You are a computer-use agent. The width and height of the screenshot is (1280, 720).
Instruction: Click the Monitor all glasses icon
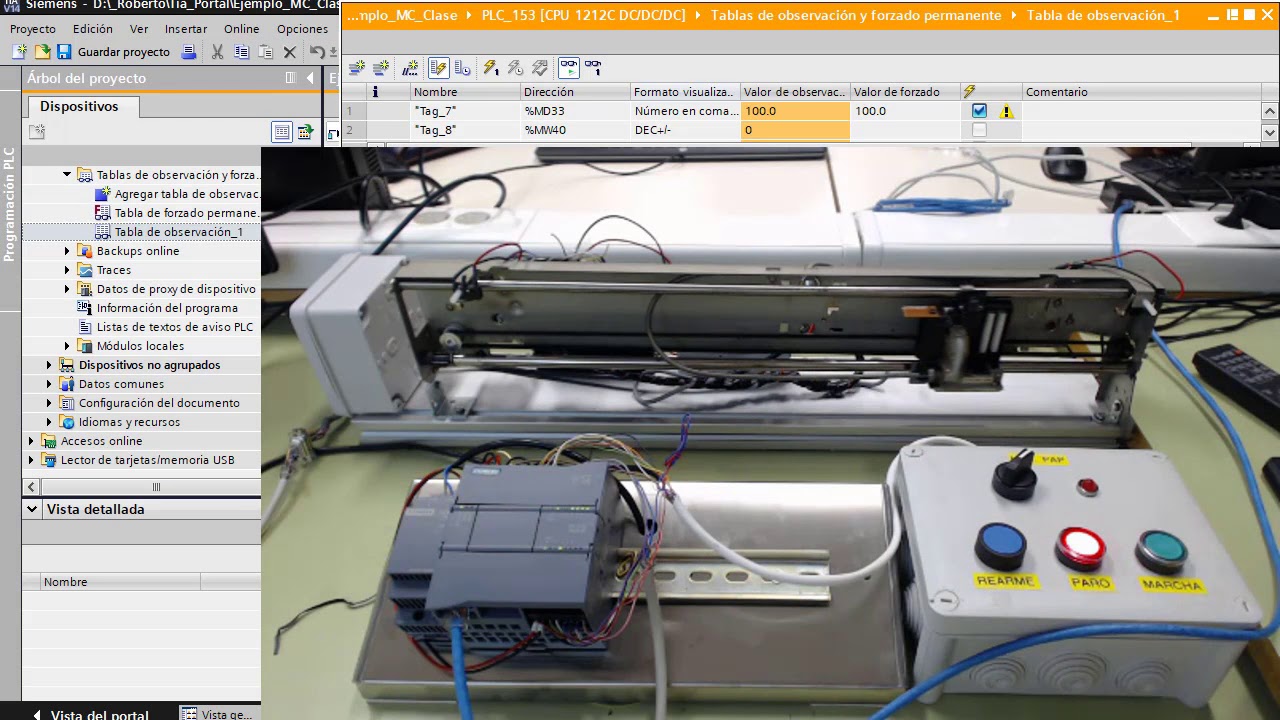pyautogui.click(x=569, y=68)
